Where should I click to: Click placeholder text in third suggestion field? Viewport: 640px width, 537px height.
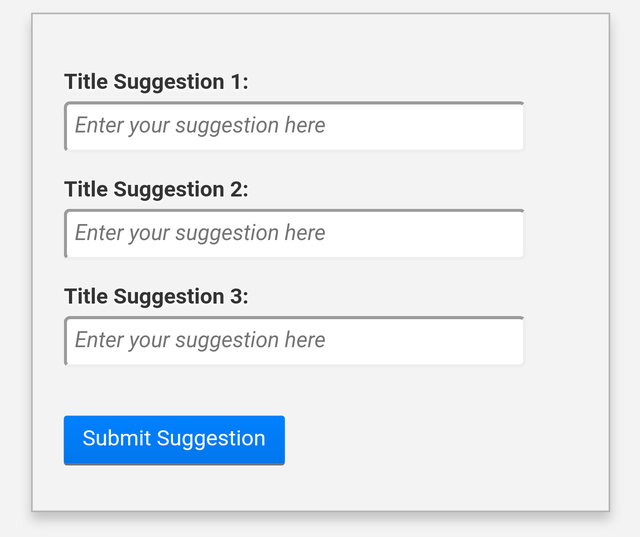pyautogui.click(x=199, y=340)
